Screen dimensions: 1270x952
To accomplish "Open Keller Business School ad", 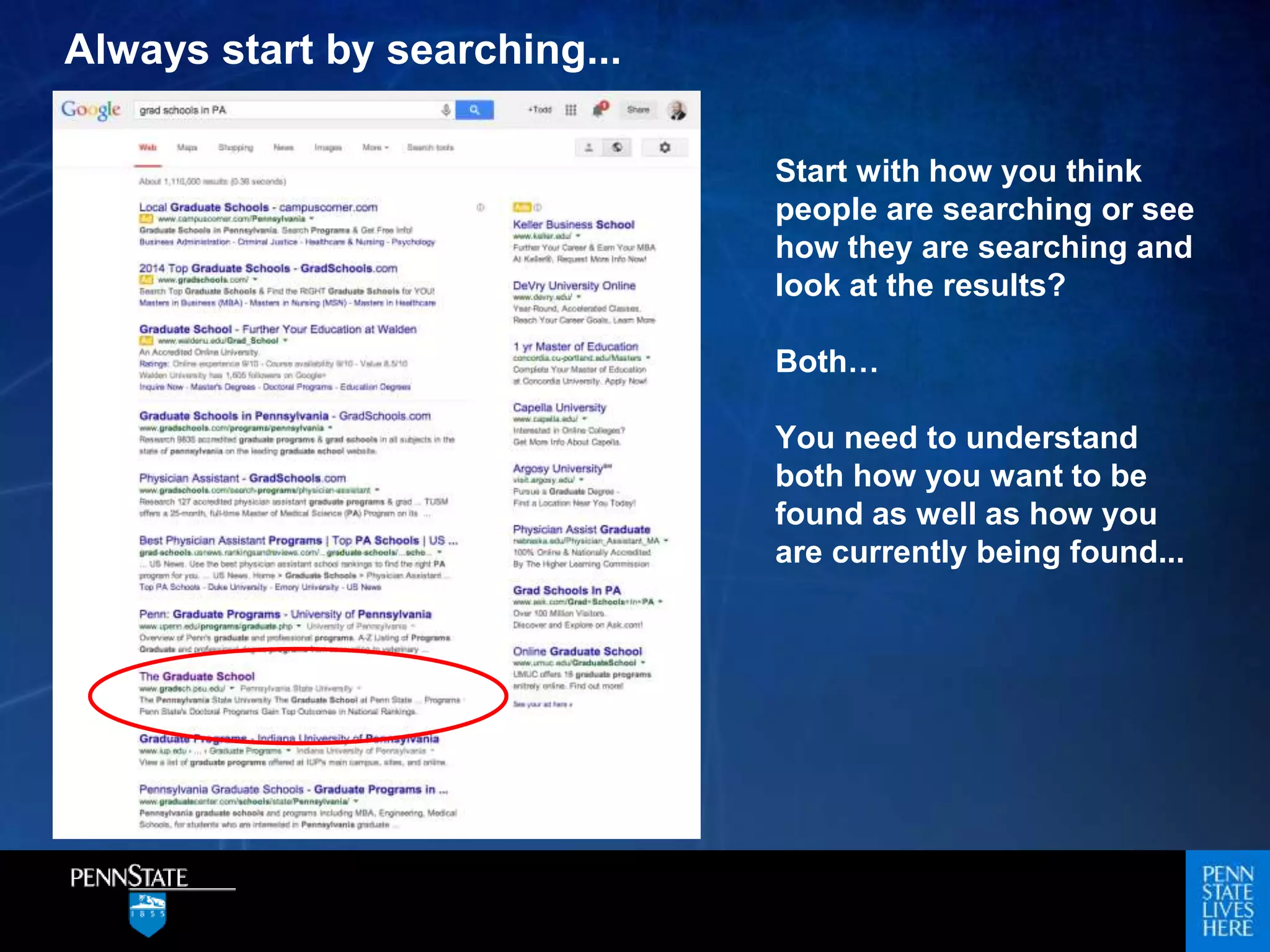I will (x=574, y=224).
